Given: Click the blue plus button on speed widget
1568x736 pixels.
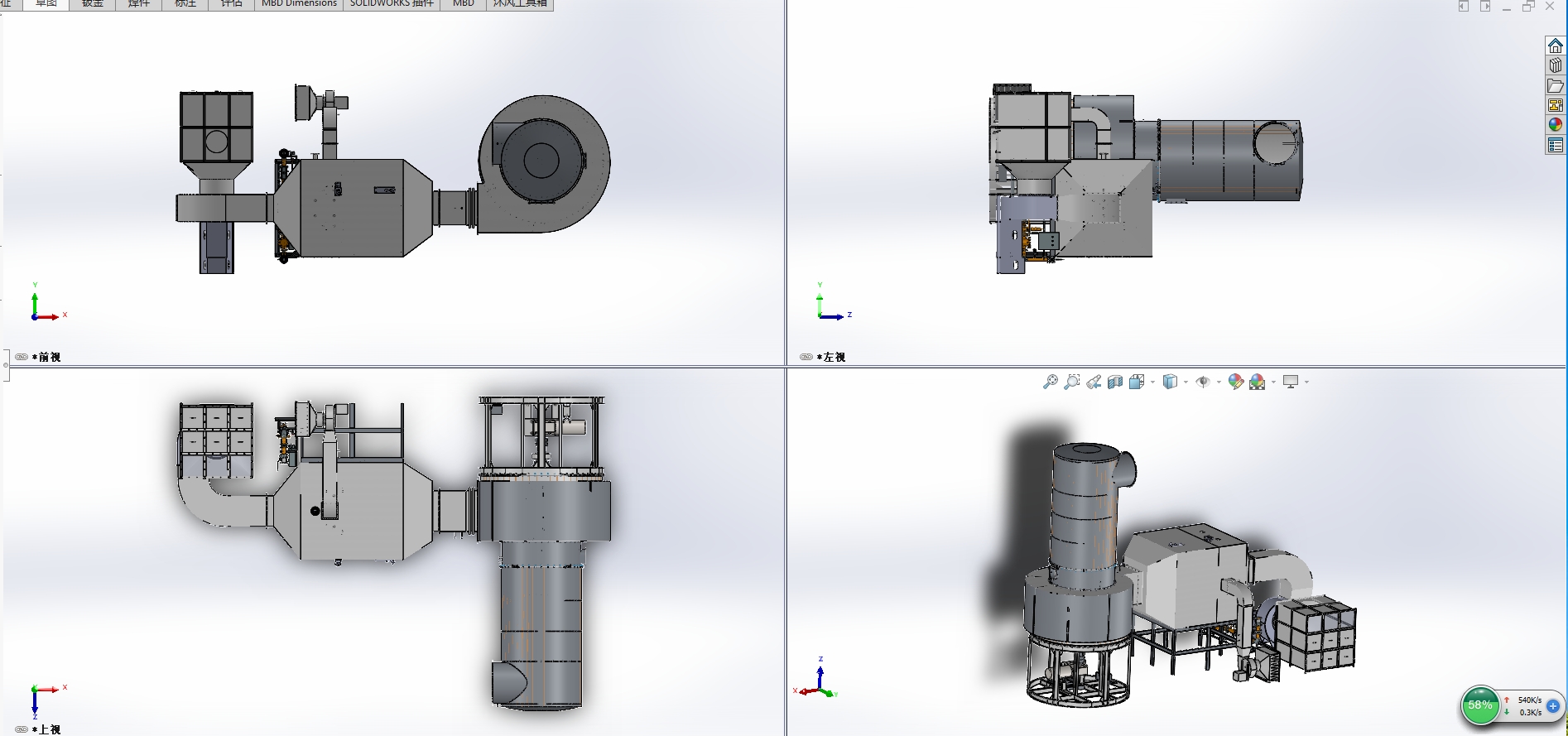Looking at the screenshot, I should (1553, 706).
